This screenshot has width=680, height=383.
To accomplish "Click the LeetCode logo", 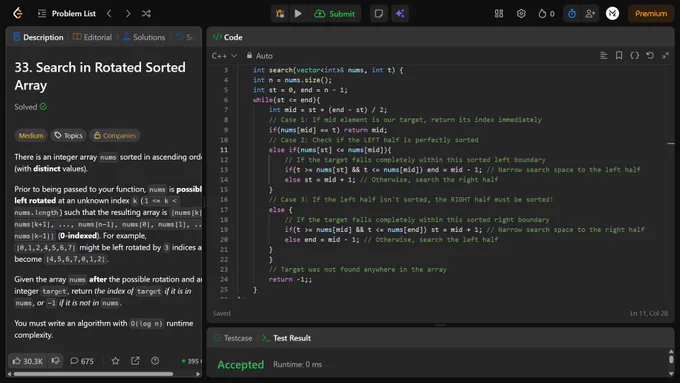I will pyautogui.click(x=18, y=13).
